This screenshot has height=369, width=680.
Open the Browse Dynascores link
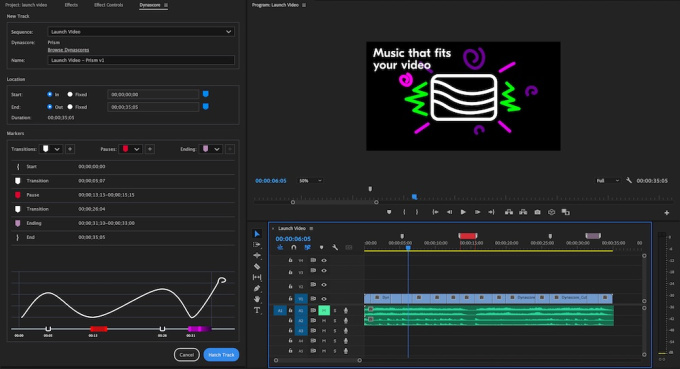[68, 50]
